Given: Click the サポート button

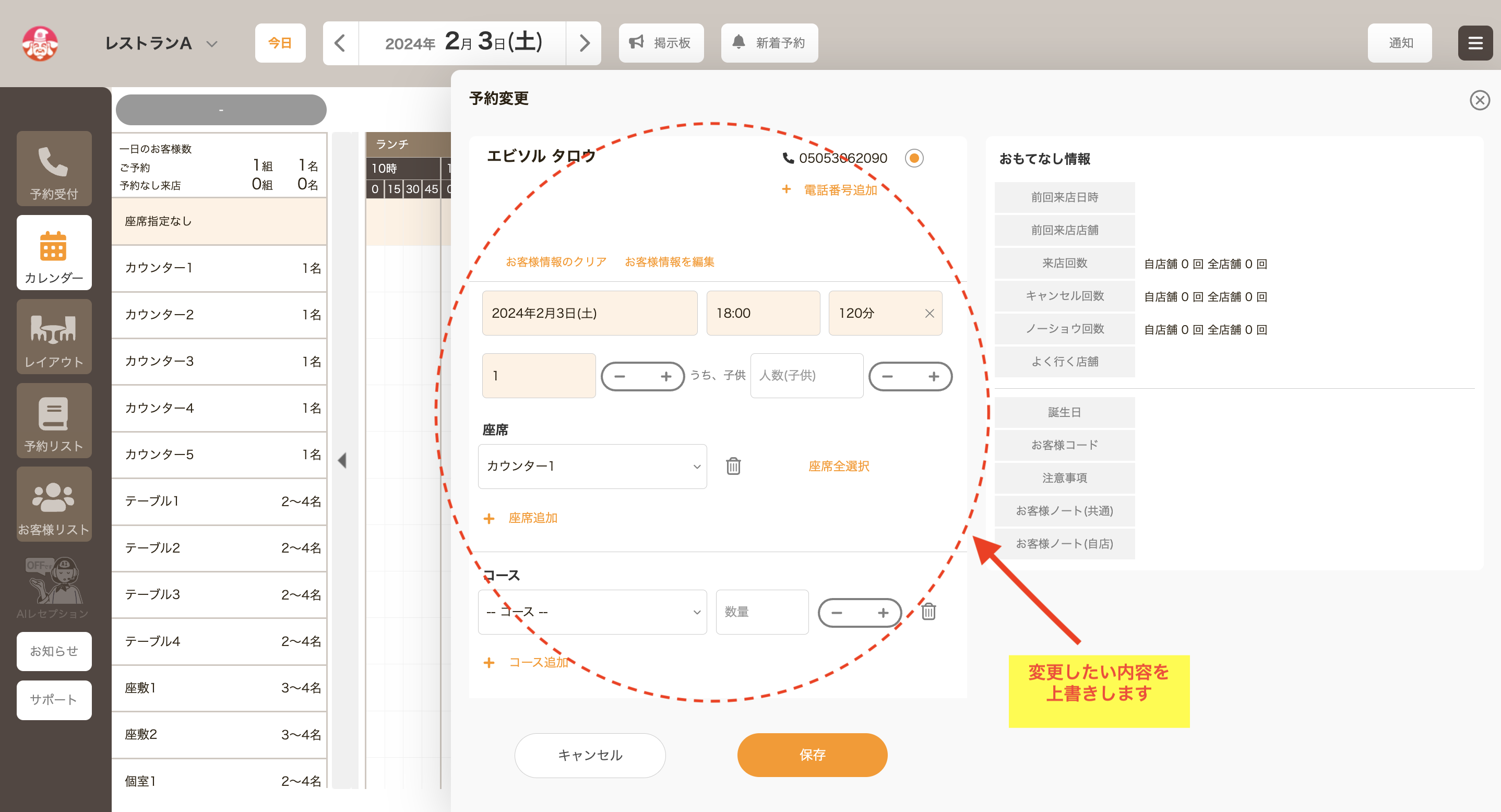Looking at the screenshot, I should click(54, 700).
